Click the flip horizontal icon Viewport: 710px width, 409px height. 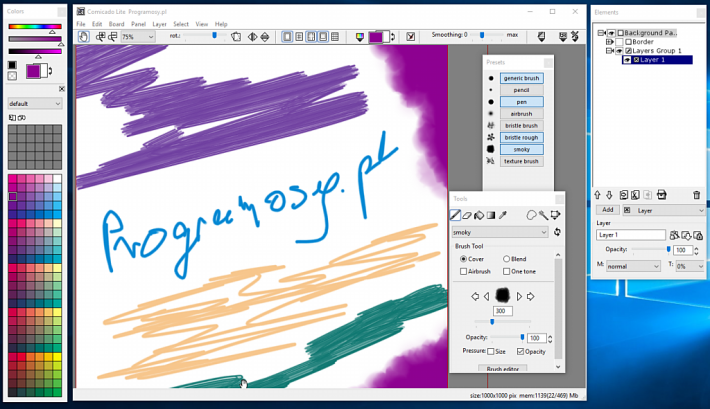[x=253, y=37]
